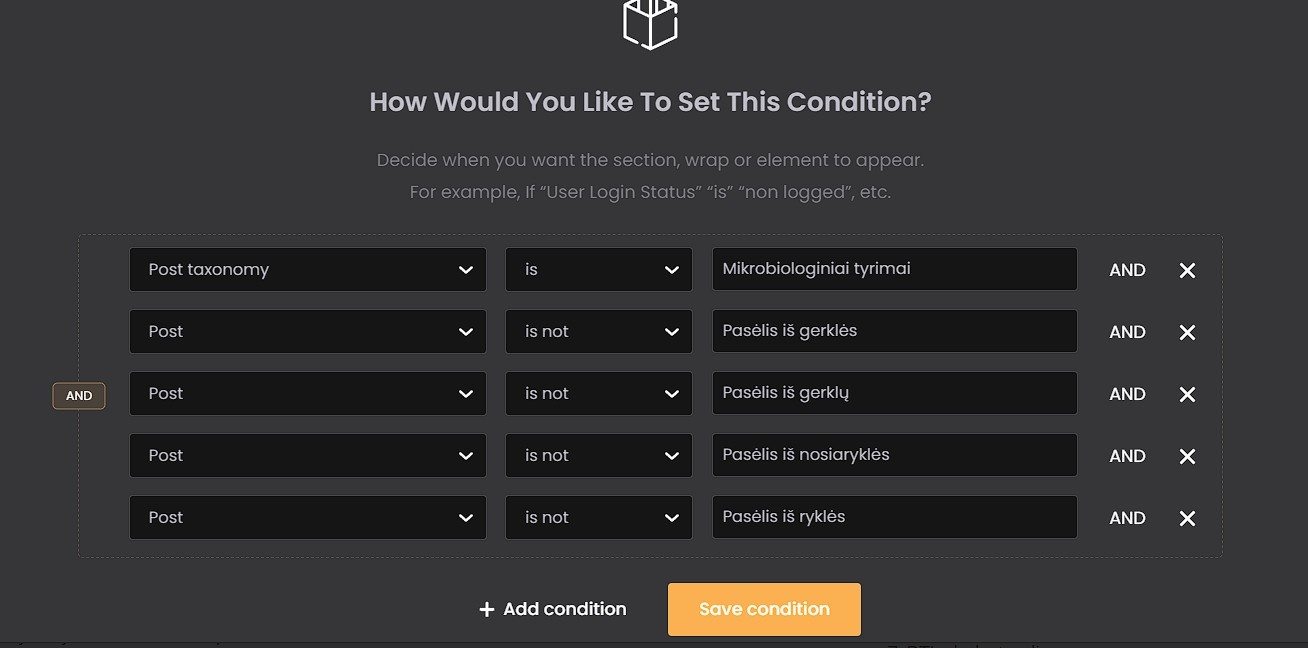Toggle AND operator on 'Pasėlis iš gerklų' row
Image resolution: width=1308 pixels, height=648 pixels.
[1127, 394]
